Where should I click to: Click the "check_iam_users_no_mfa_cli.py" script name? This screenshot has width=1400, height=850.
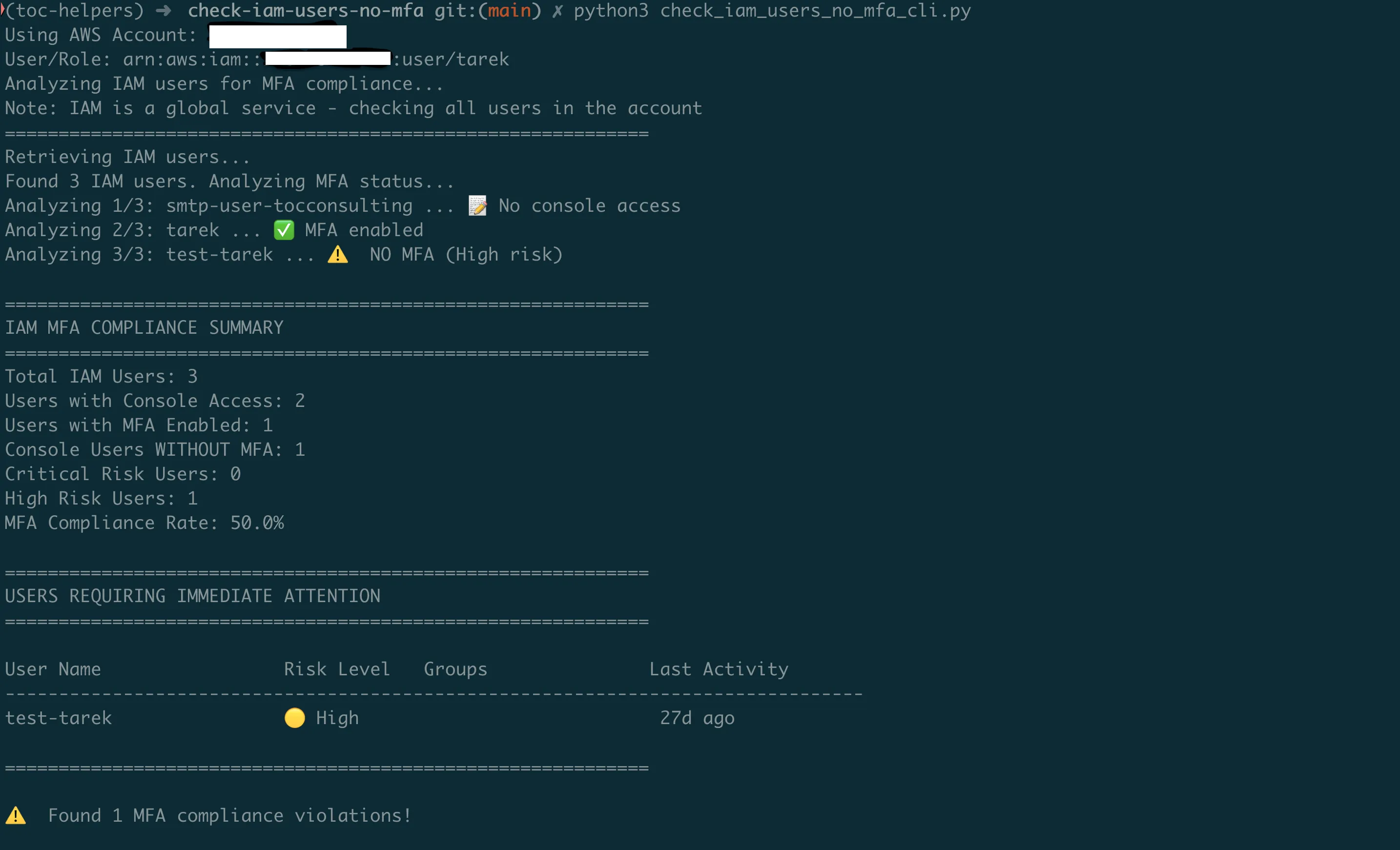815,11
